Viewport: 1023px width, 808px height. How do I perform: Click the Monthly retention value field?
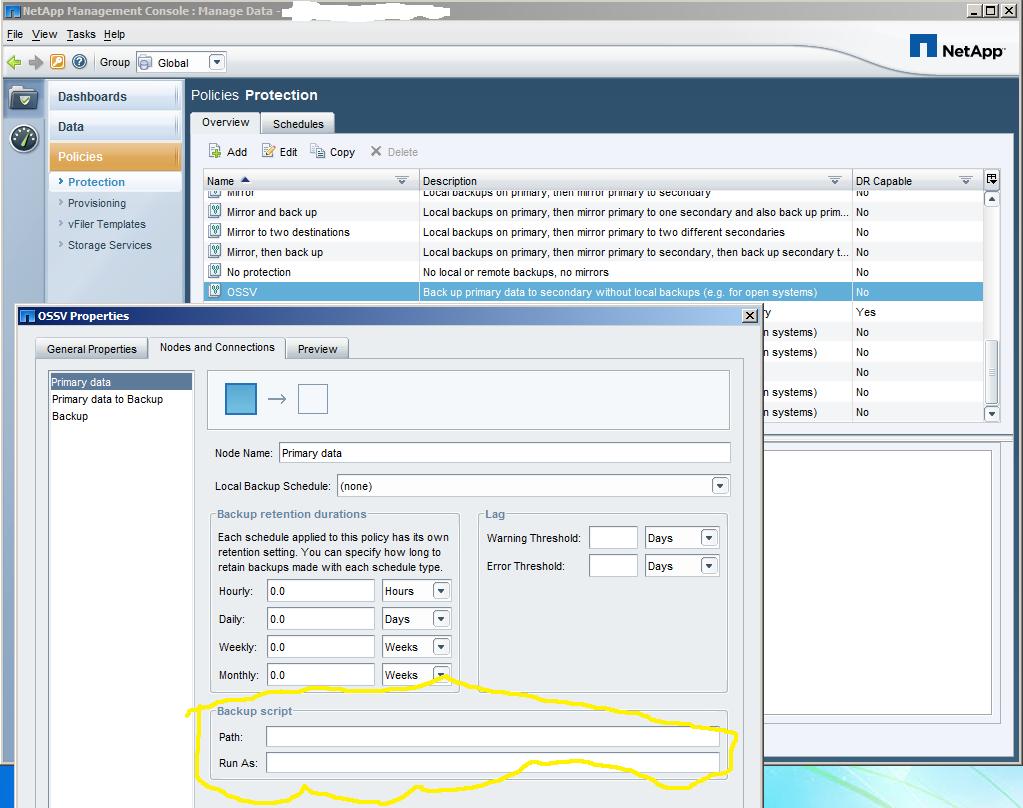(320, 675)
